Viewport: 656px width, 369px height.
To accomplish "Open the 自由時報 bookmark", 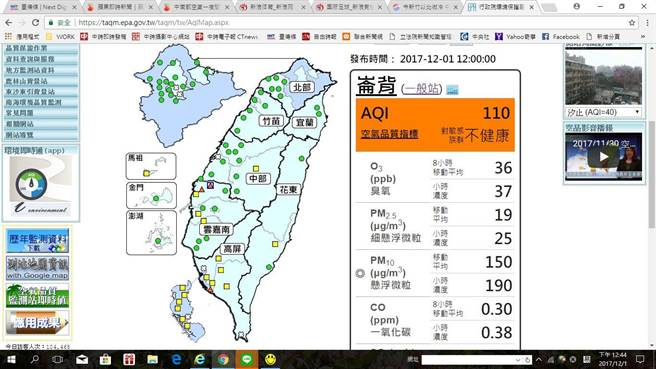I will pyautogui.click(x=319, y=37).
